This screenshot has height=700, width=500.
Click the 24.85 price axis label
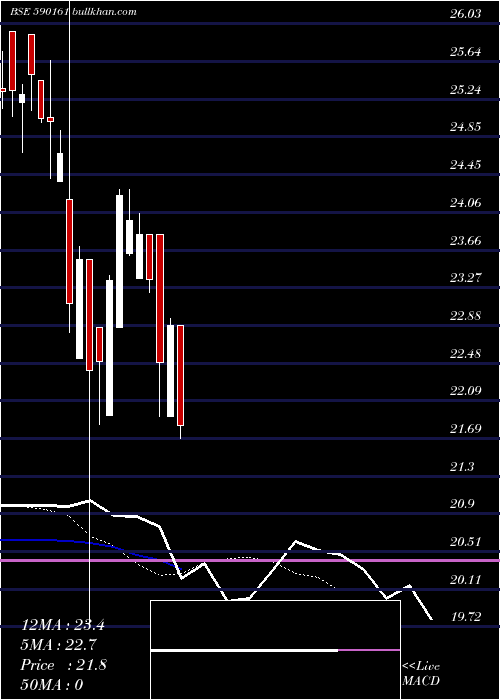point(466,127)
